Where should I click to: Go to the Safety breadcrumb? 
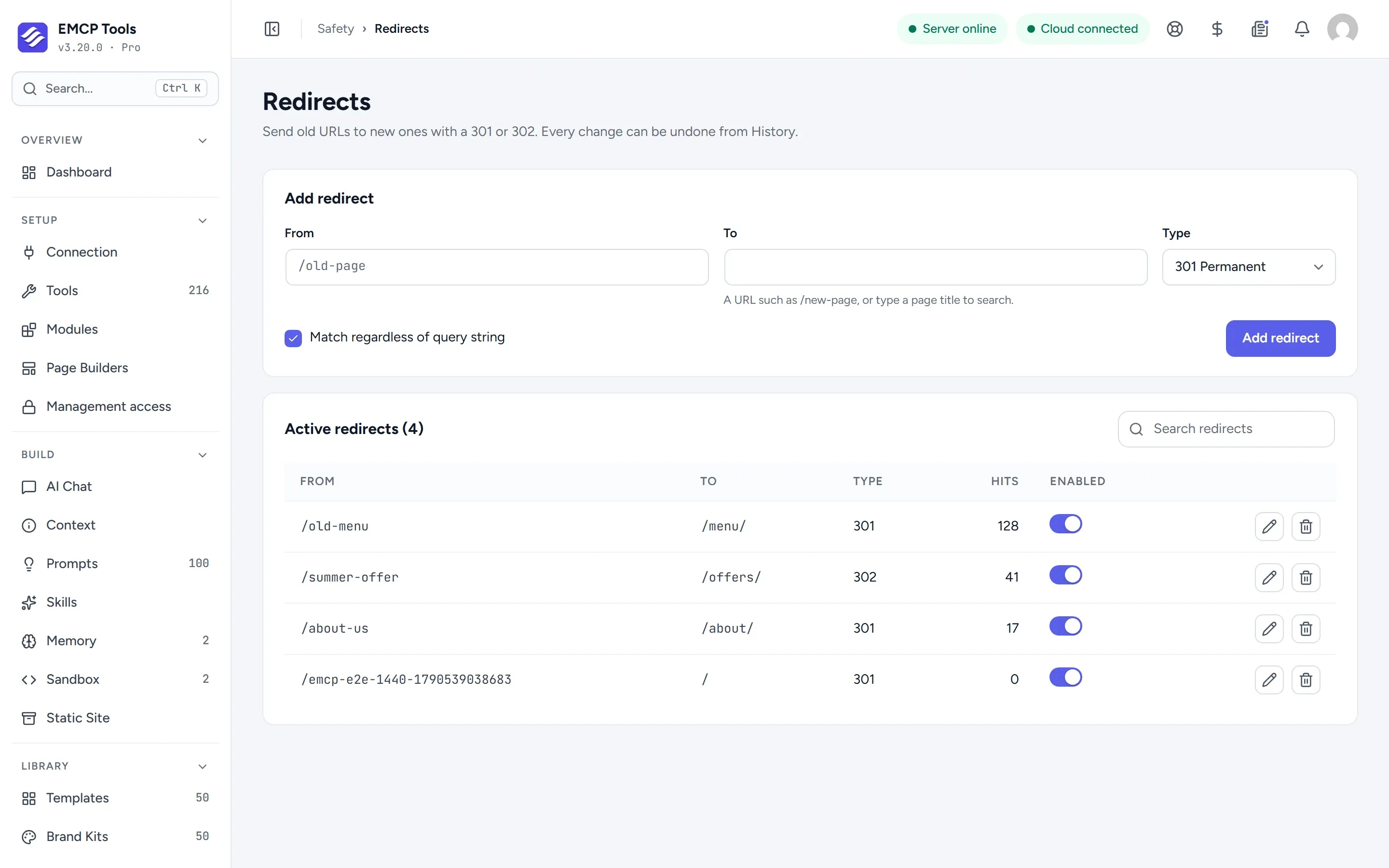point(335,29)
